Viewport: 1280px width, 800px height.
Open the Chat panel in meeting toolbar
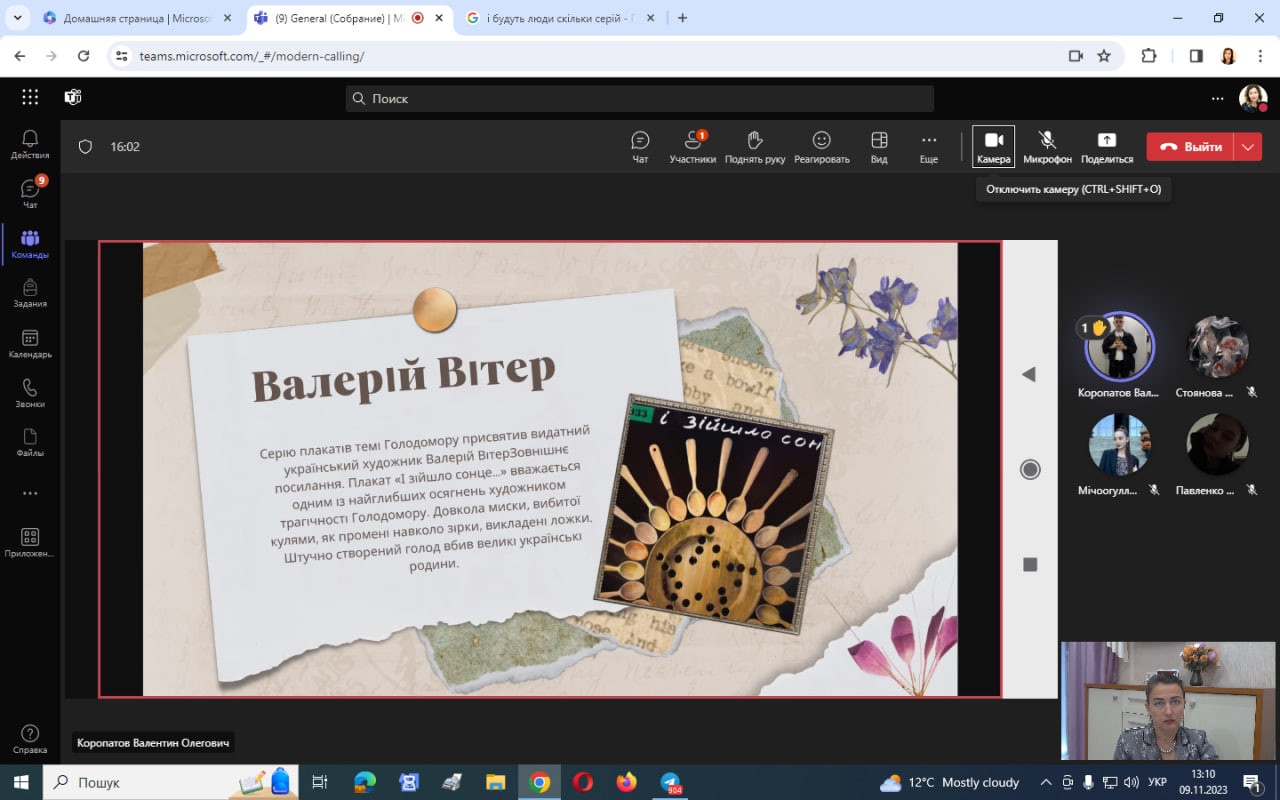pos(640,146)
